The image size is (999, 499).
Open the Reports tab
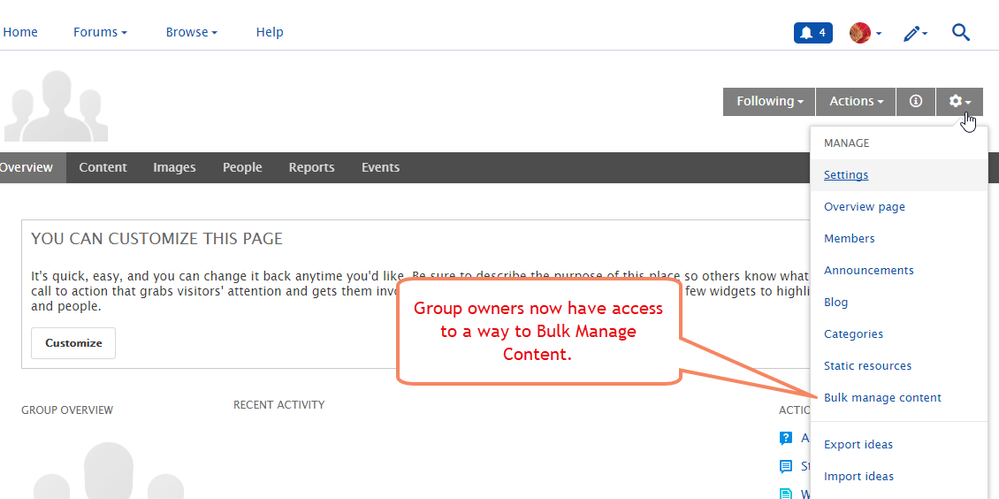click(x=311, y=167)
